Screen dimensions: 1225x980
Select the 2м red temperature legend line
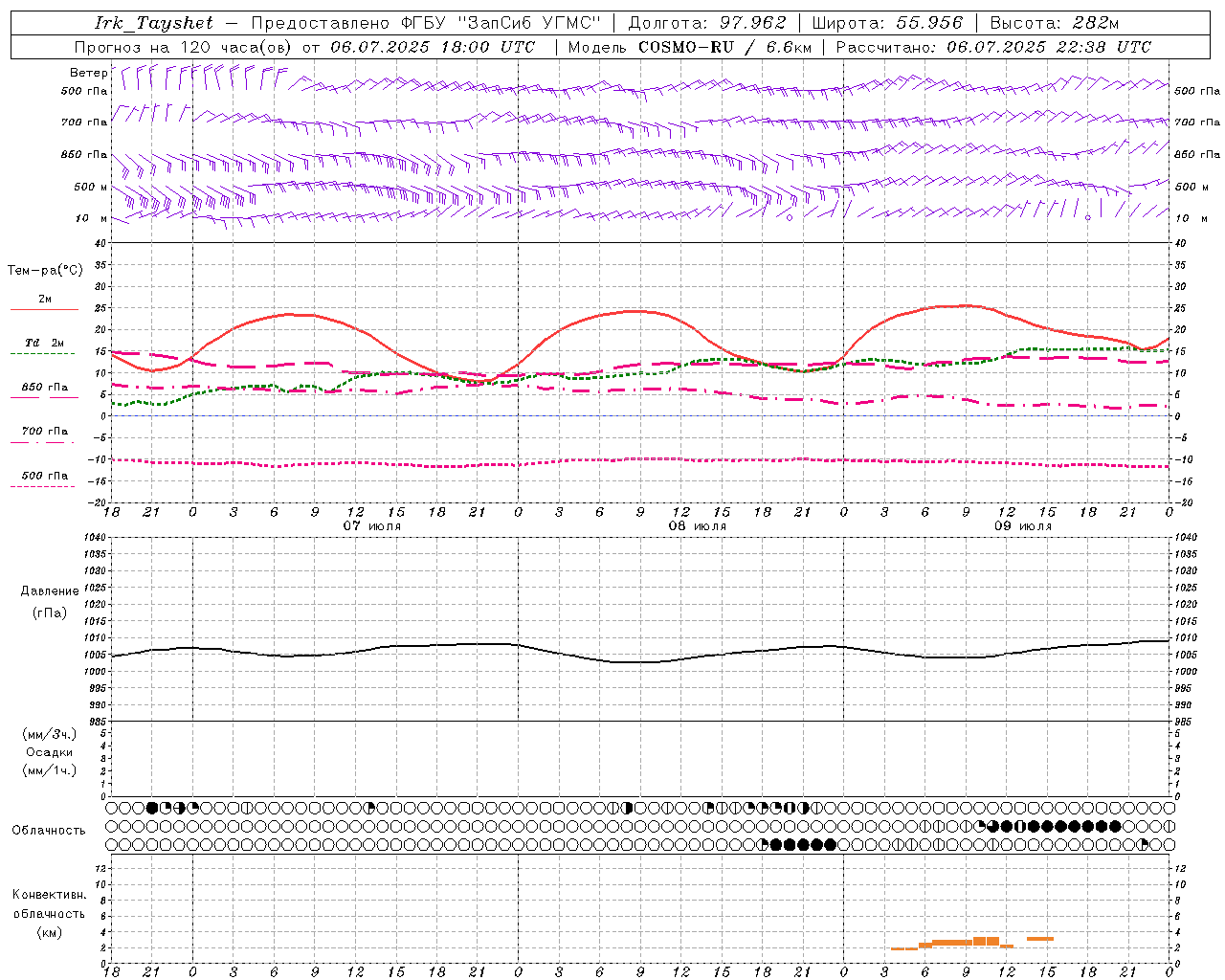(x=44, y=309)
